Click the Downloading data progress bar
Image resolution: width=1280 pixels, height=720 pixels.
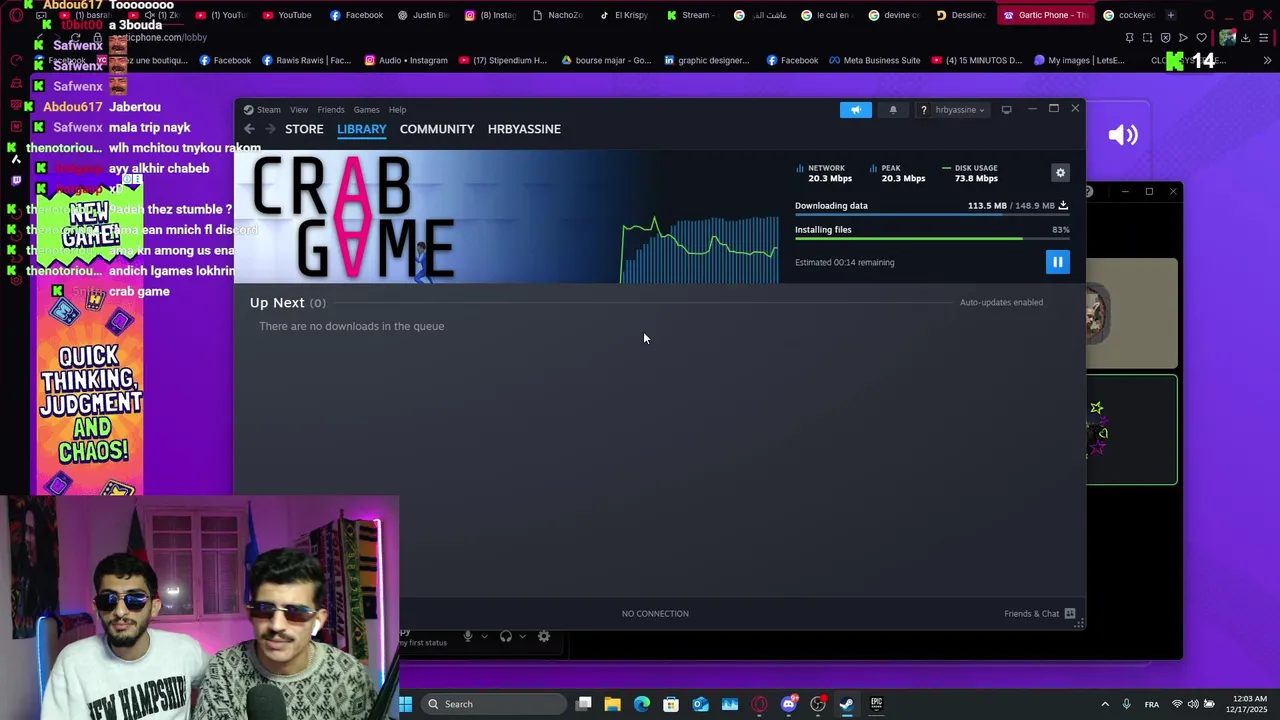point(932,215)
